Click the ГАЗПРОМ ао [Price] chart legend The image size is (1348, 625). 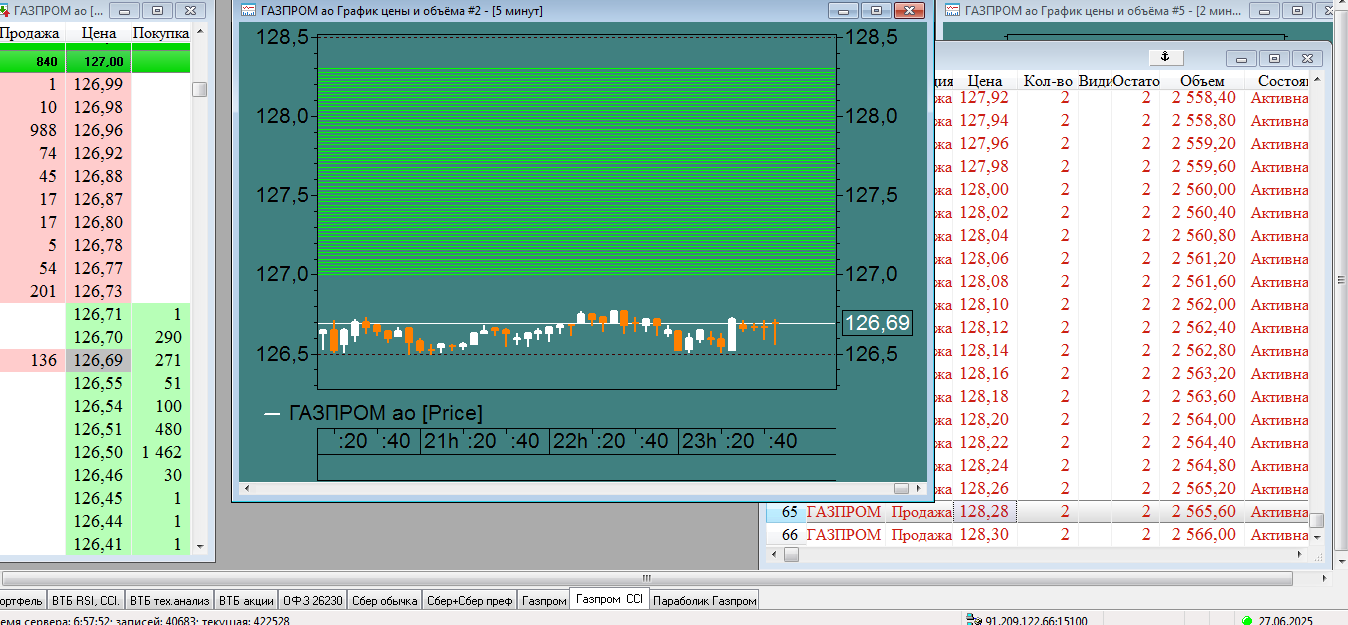tap(374, 412)
